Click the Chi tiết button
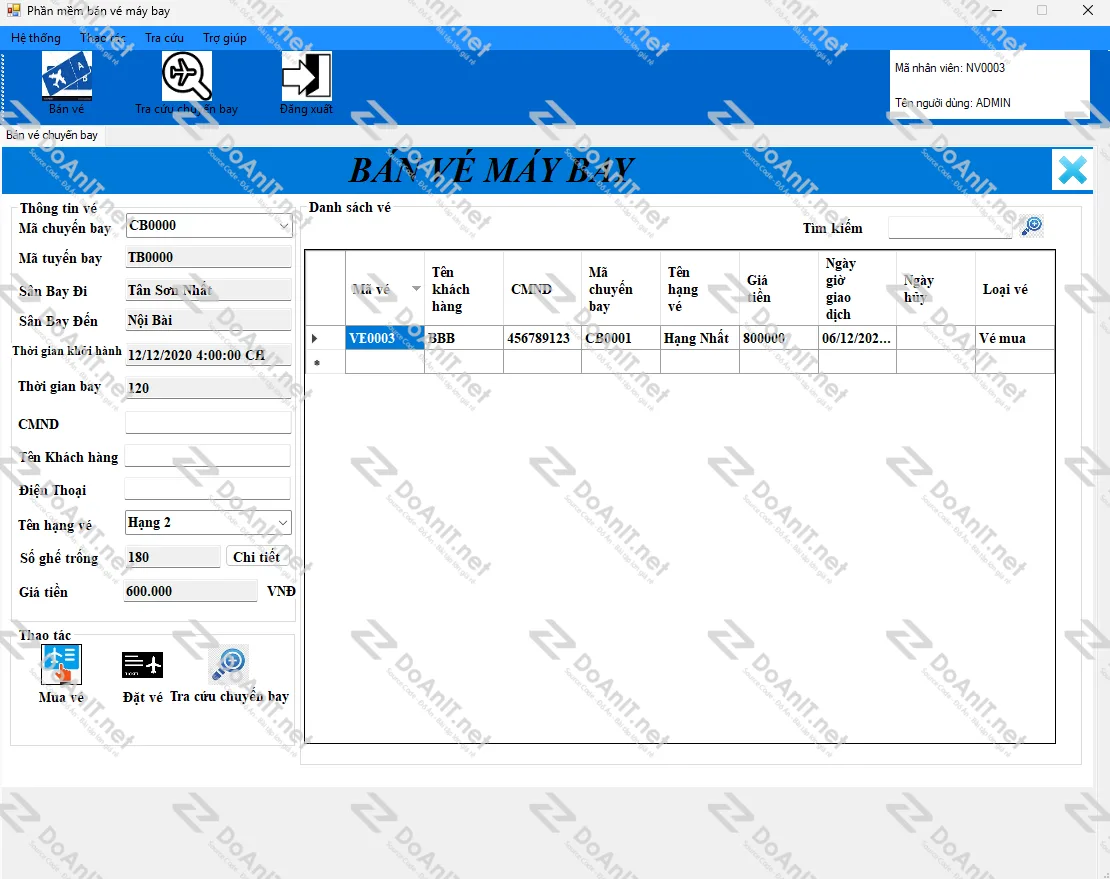Image resolution: width=1110 pixels, height=879 pixels. coord(256,557)
